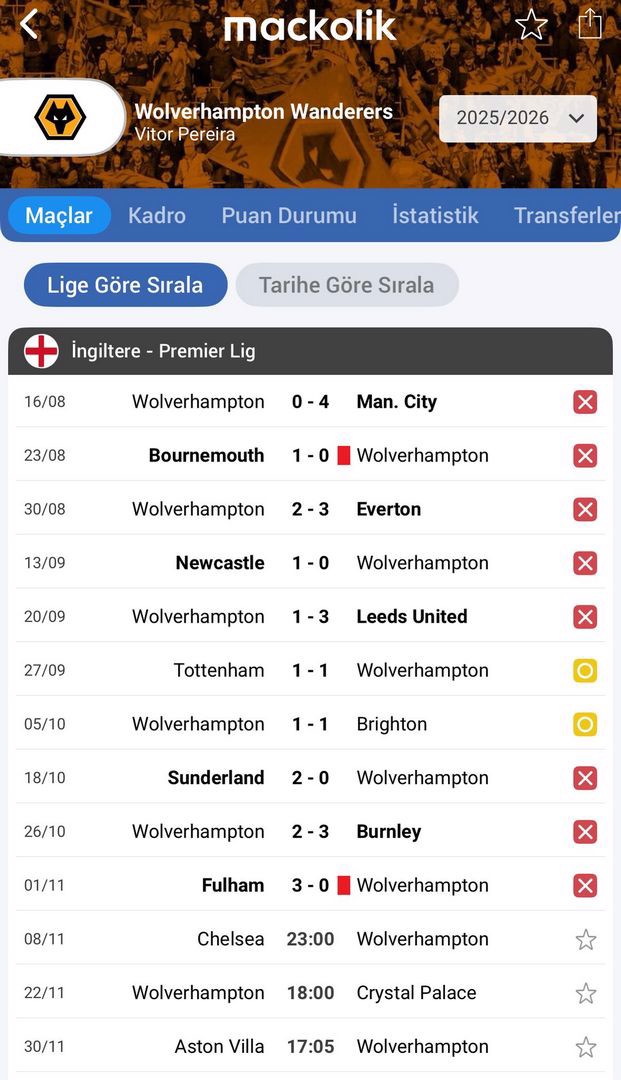Tap loss icon for Fulham match

[585, 885]
